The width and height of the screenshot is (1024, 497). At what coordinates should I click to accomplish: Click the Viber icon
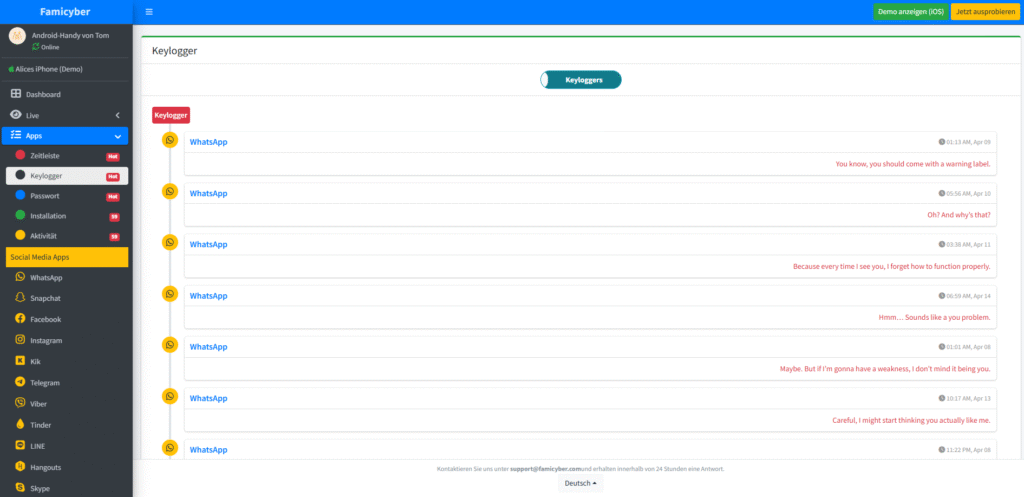[x=20, y=404]
